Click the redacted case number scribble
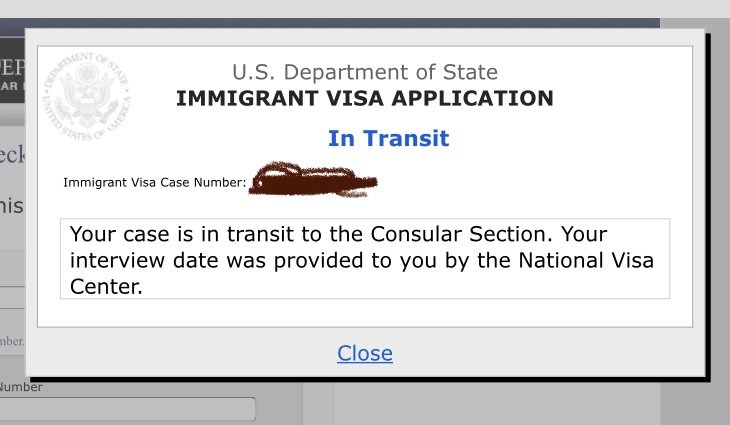This screenshot has height=425, width=730. click(314, 183)
